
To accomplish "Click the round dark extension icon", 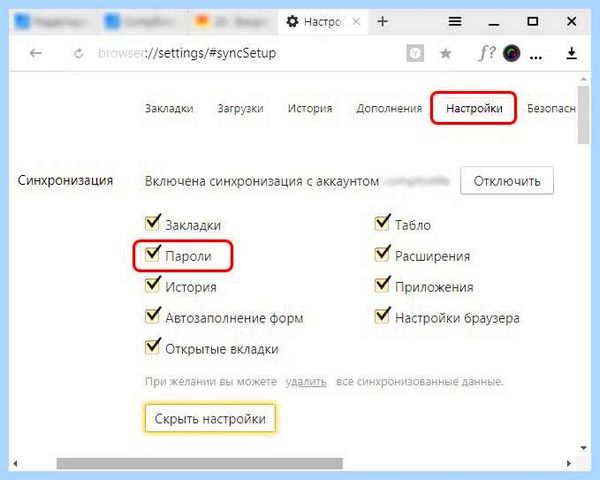I will pyautogui.click(x=512, y=53).
